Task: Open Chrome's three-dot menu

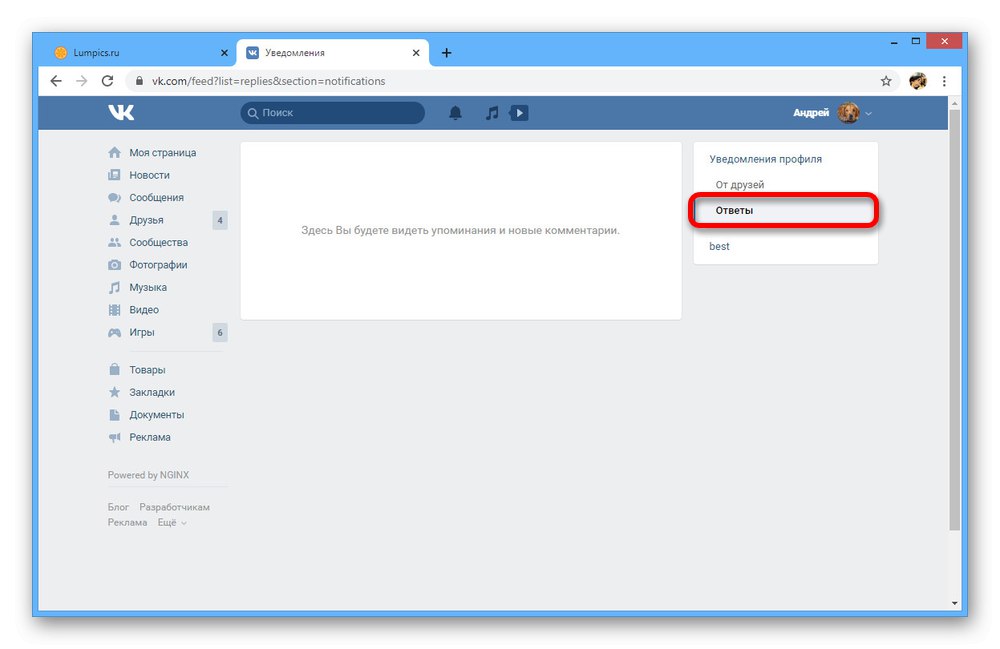Action: click(x=944, y=81)
